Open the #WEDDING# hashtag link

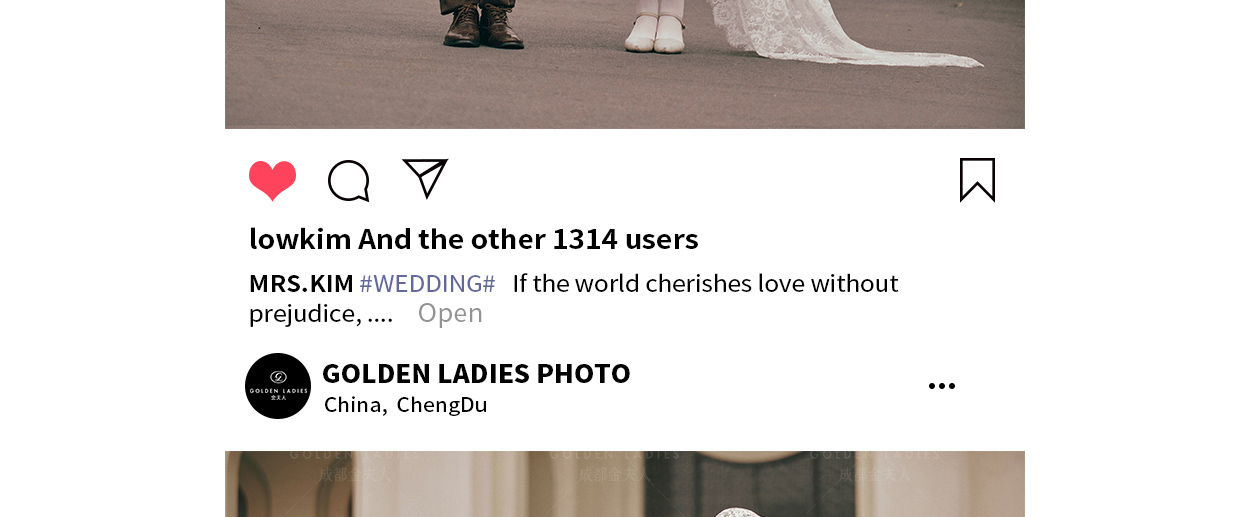tap(427, 284)
